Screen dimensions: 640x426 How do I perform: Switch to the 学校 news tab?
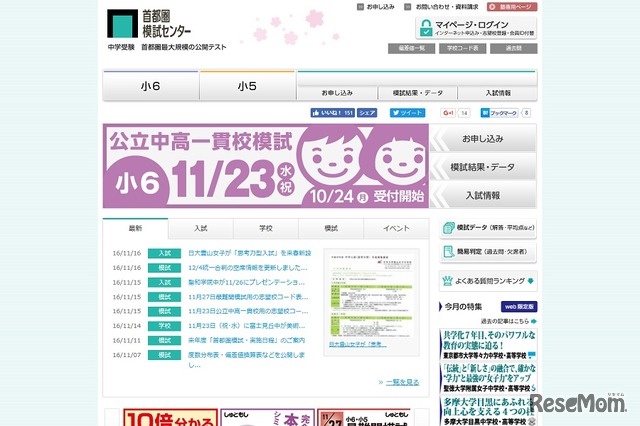[x=266, y=229]
